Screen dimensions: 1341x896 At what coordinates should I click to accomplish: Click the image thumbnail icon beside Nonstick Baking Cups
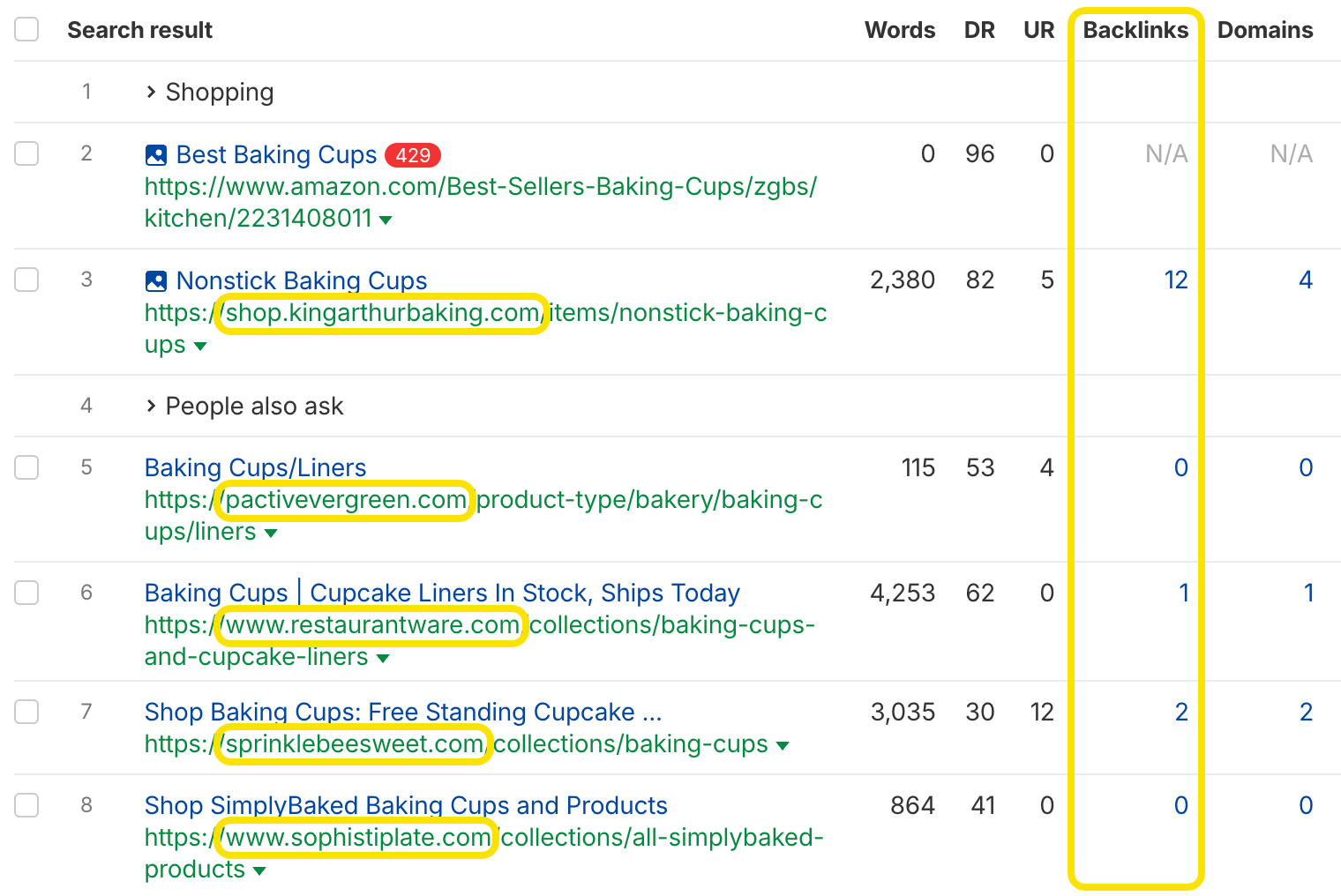tap(155, 280)
